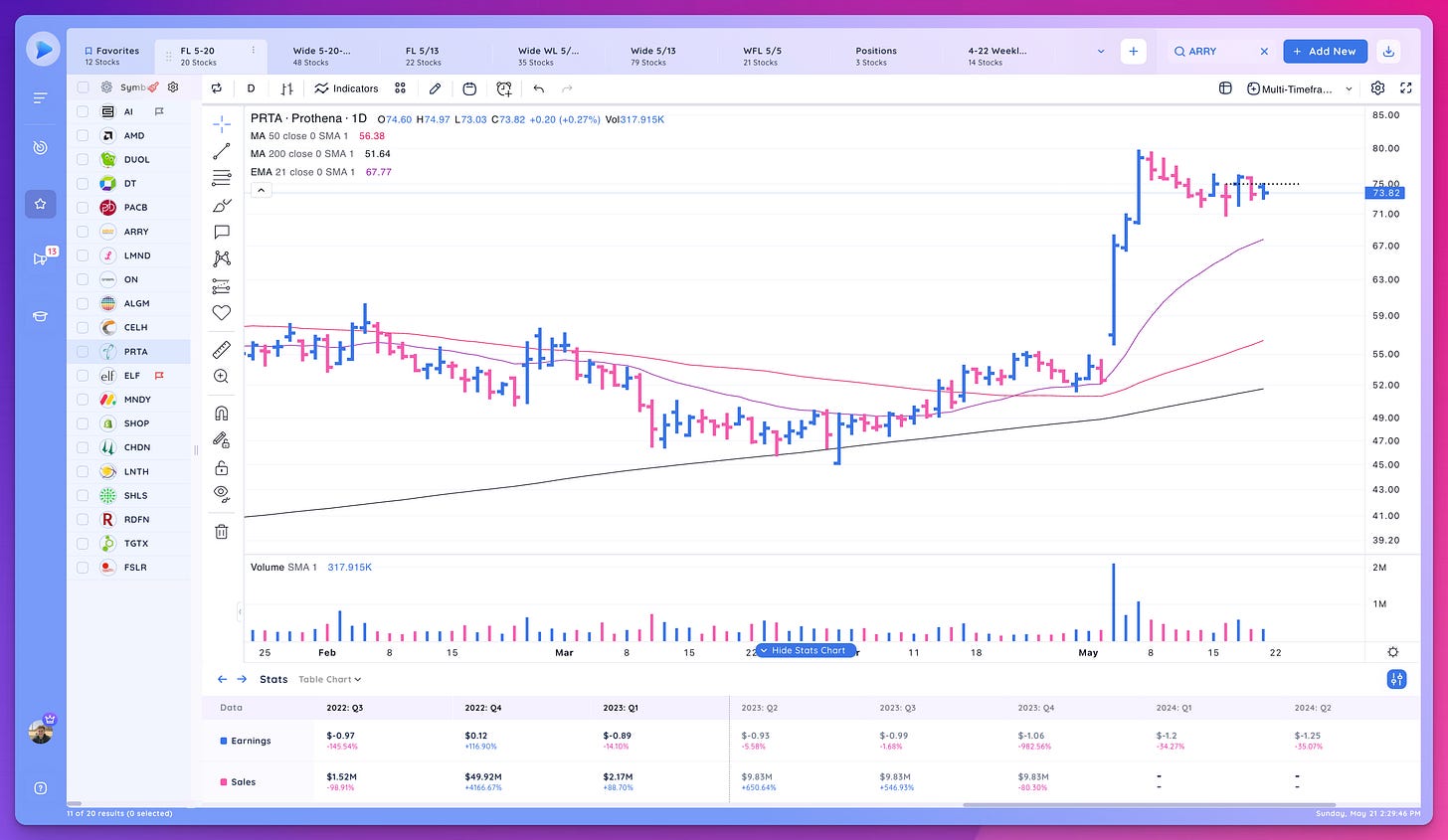Image resolution: width=1448 pixels, height=840 pixels.
Task: Select the ruler measure tool
Action: point(222,349)
